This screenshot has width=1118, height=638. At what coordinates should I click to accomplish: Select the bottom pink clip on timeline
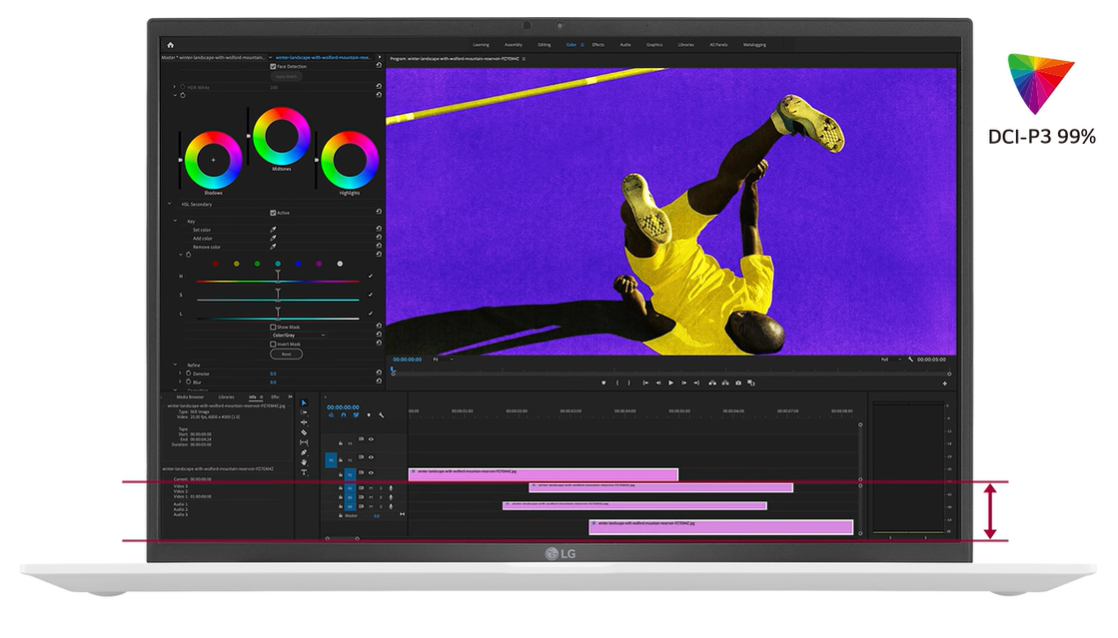pyautogui.click(x=721, y=527)
